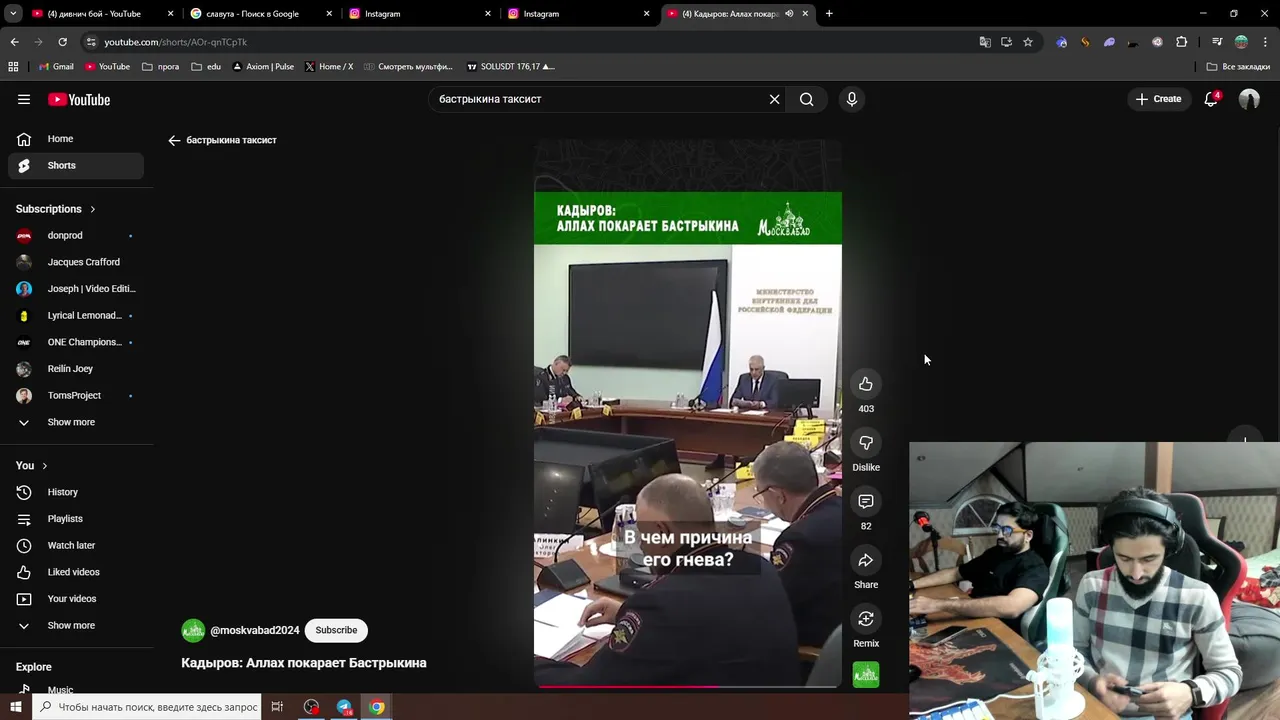Image resolution: width=1280 pixels, height=720 pixels.
Task: Pause the playing Short video
Action: pyautogui.click(x=688, y=414)
